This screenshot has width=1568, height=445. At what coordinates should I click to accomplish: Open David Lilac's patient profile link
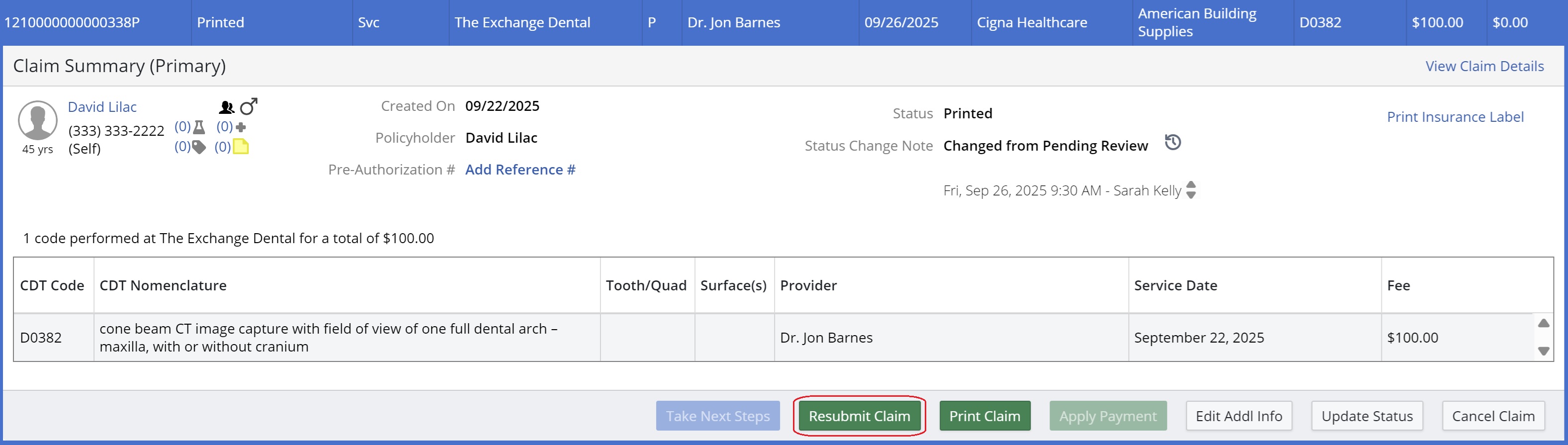[x=102, y=107]
